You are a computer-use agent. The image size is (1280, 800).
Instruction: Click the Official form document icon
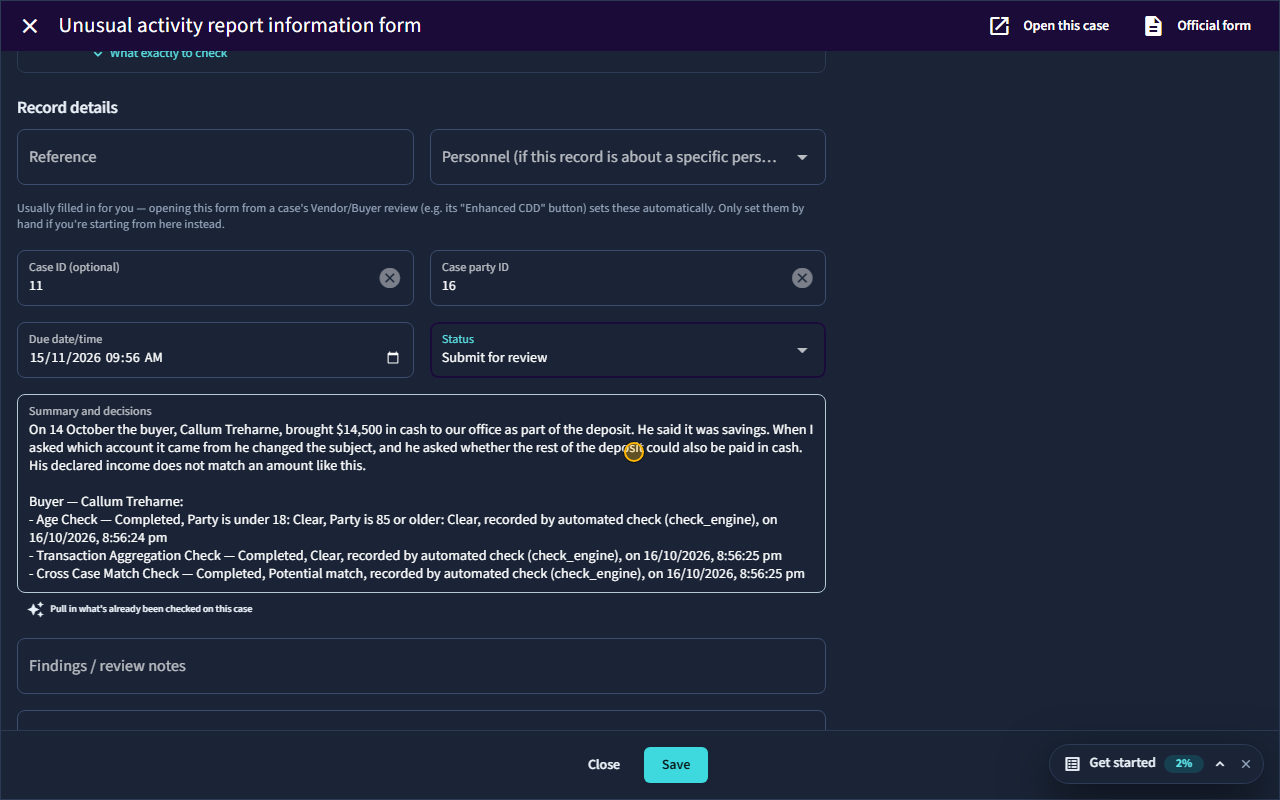pyautogui.click(x=1153, y=26)
